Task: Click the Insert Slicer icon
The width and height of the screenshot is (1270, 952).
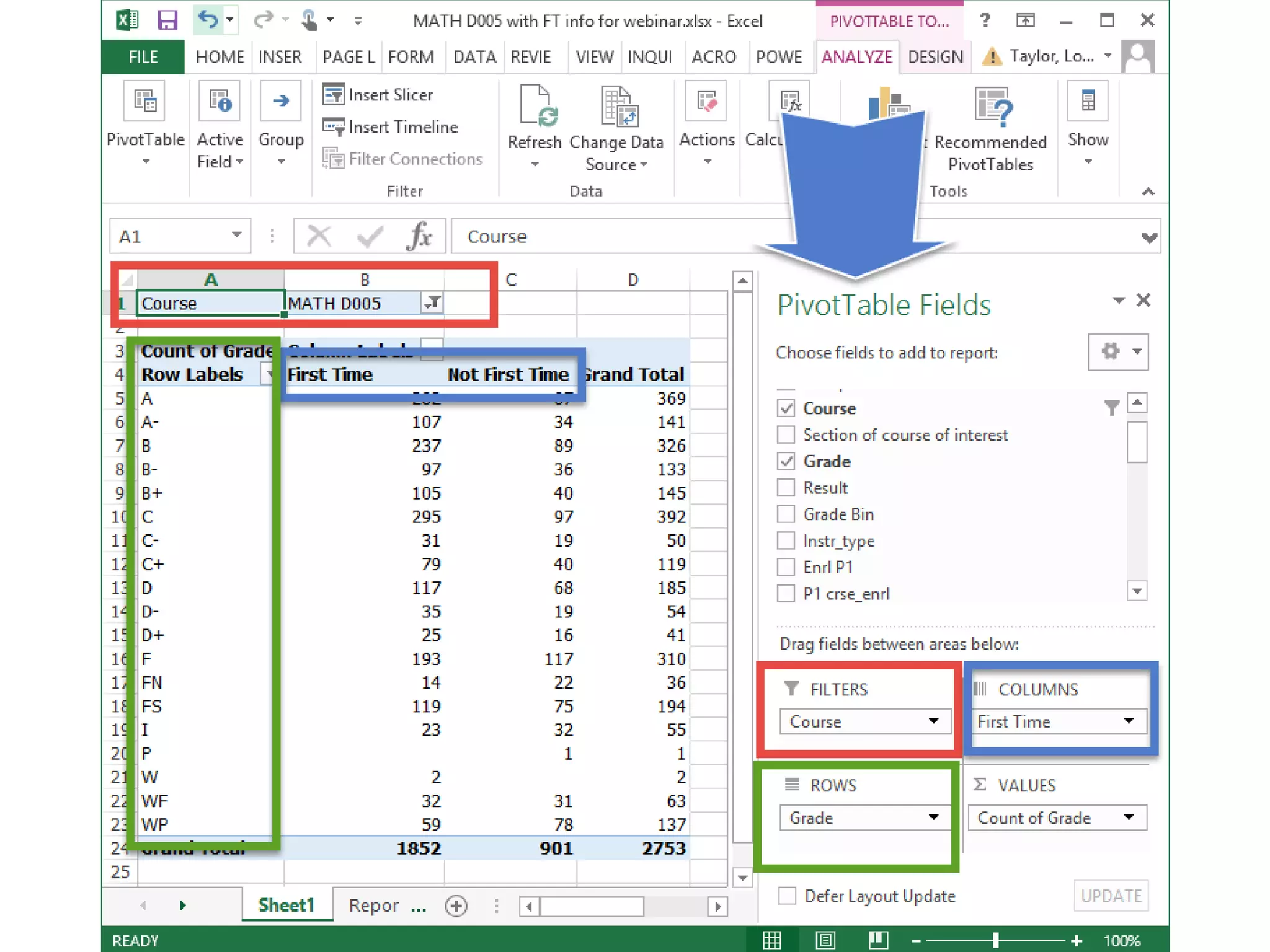Action: coord(333,95)
